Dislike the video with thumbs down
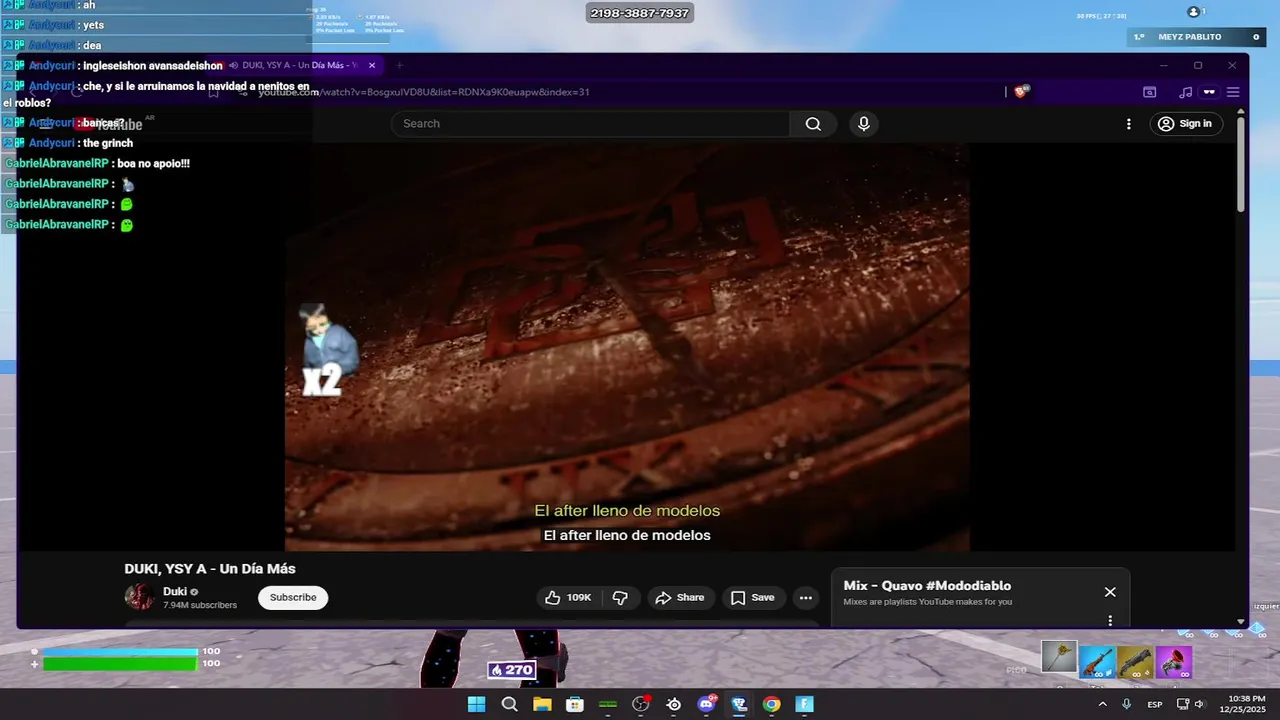The image size is (1280, 720). [x=620, y=598]
